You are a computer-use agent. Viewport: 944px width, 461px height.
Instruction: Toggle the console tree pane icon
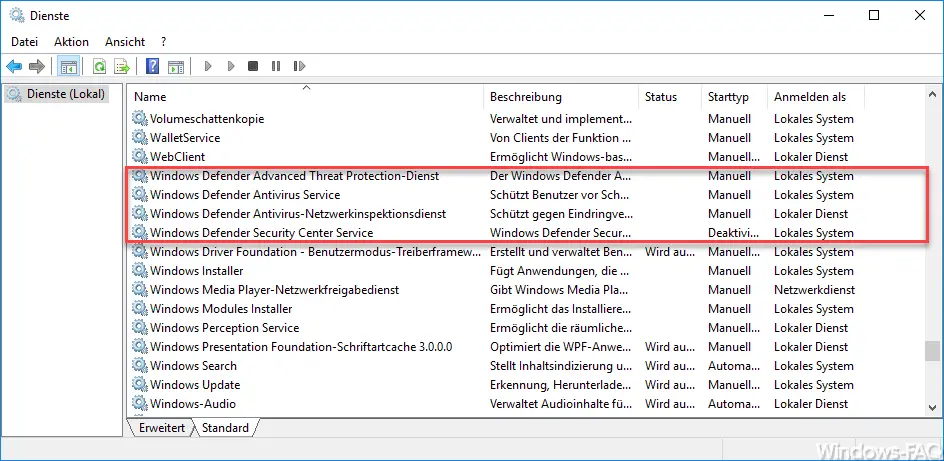(x=68, y=66)
